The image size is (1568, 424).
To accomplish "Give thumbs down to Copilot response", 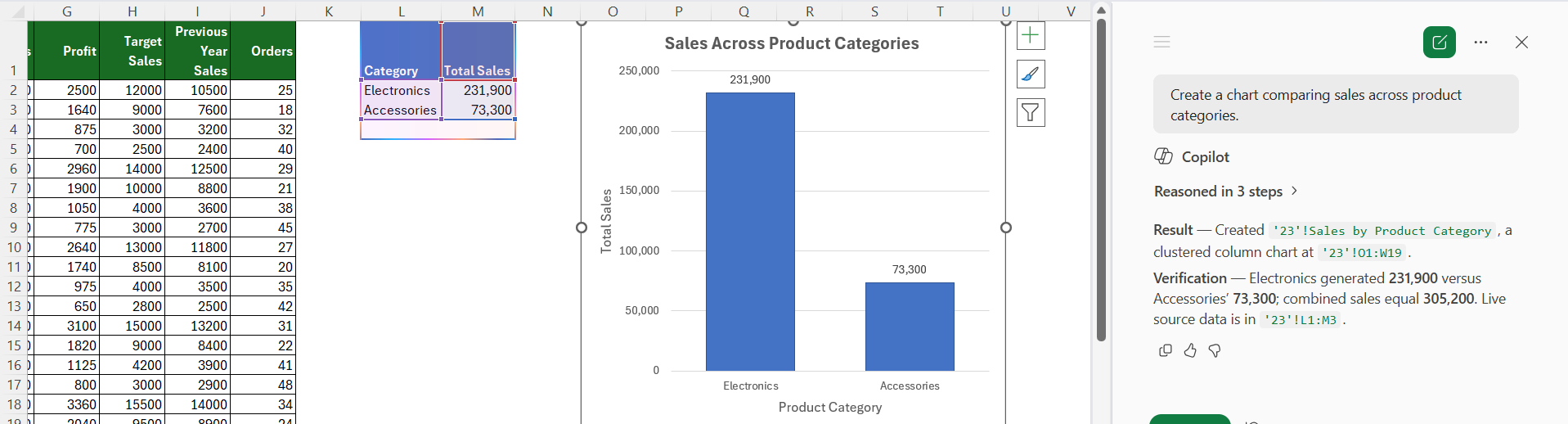I will [1215, 350].
